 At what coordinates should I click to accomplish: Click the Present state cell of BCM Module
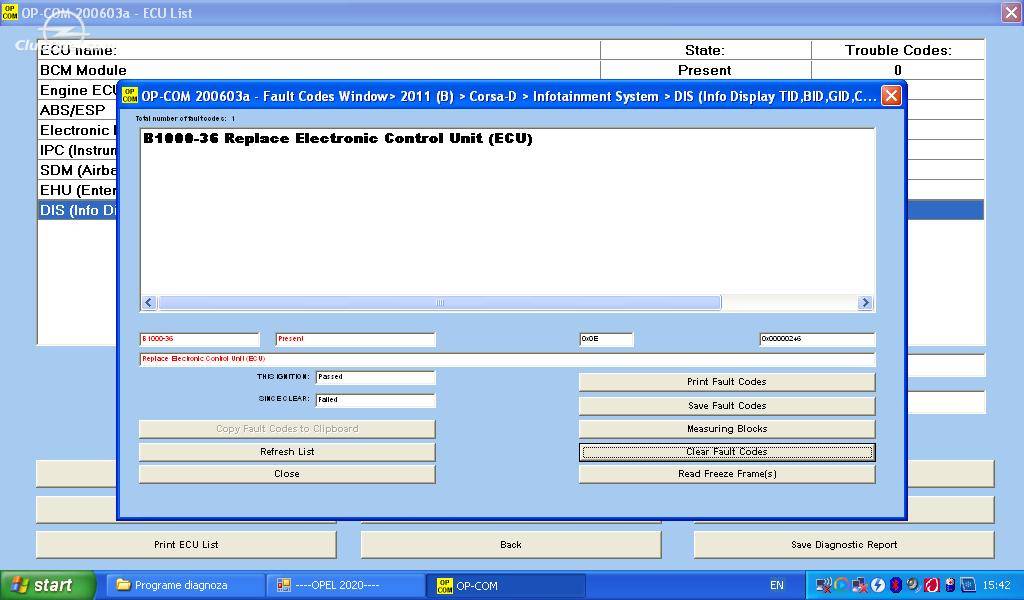(x=705, y=70)
